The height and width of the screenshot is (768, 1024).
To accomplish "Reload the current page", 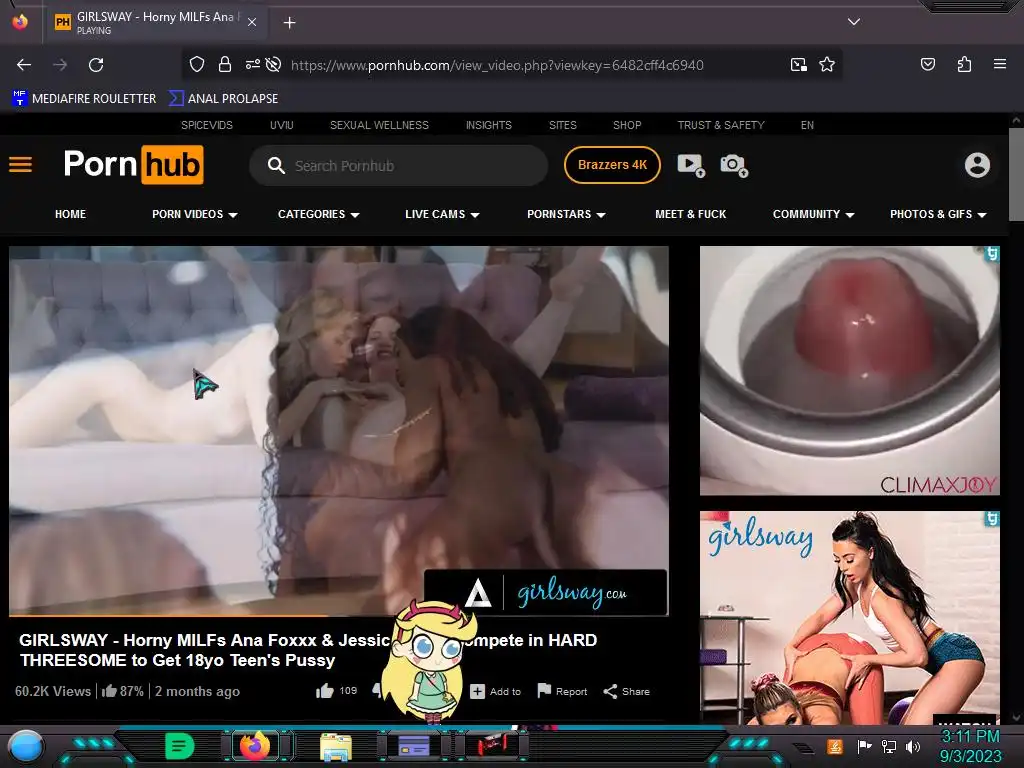I will [96, 65].
